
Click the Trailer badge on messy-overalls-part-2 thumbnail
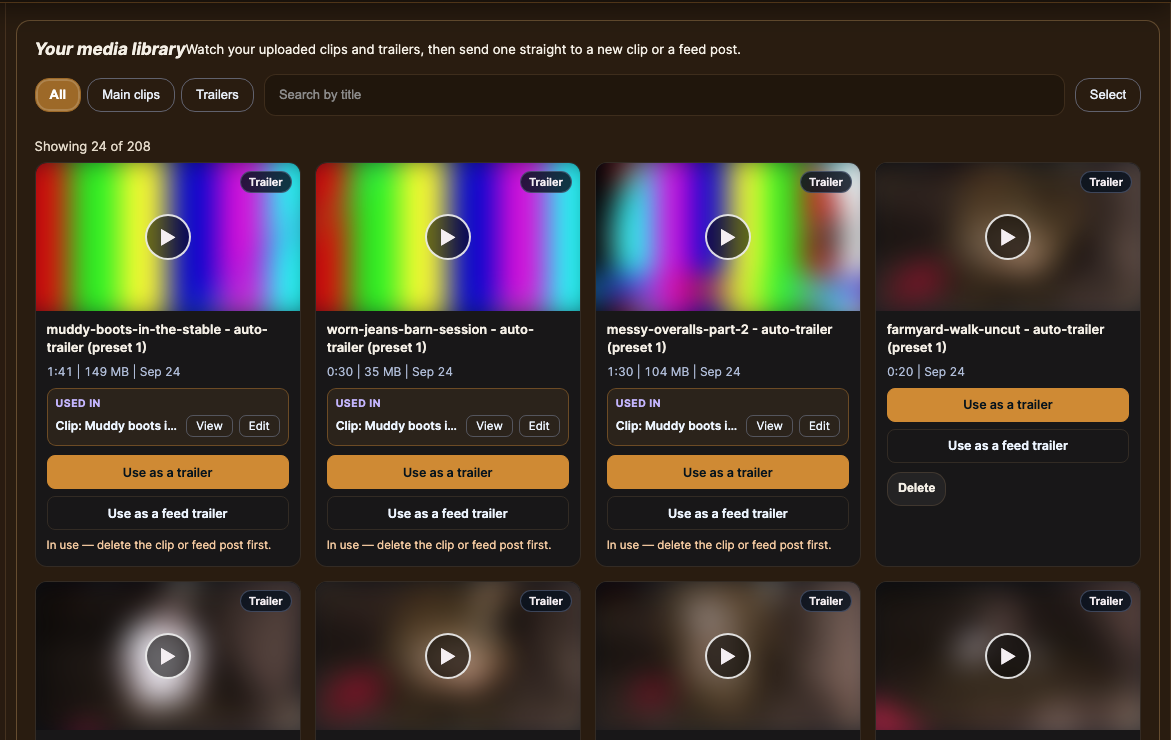(826, 182)
